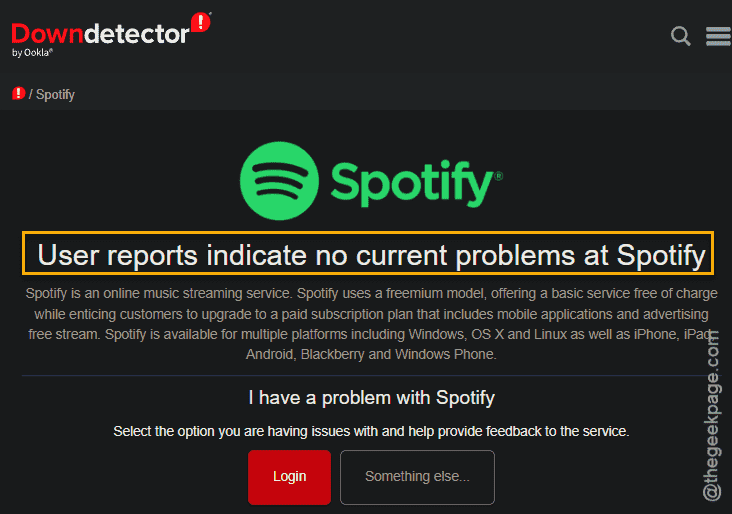732x514 pixels.
Task: Click the "Windows Phone" text in description
Action: click(443, 354)
